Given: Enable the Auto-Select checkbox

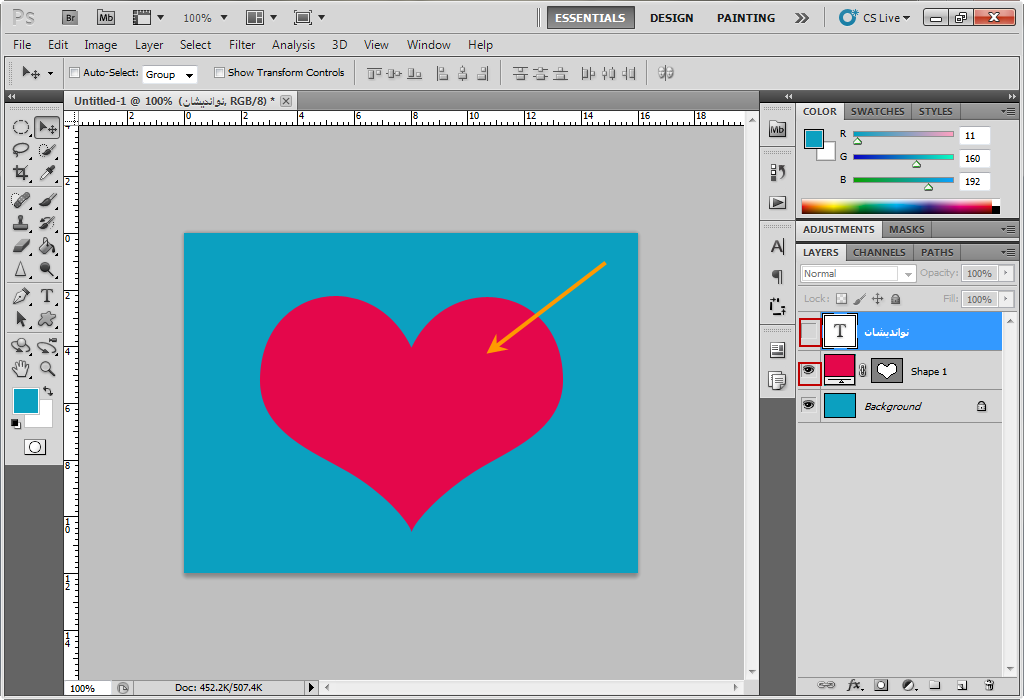Looking at the screenshot, I should 74,73.
